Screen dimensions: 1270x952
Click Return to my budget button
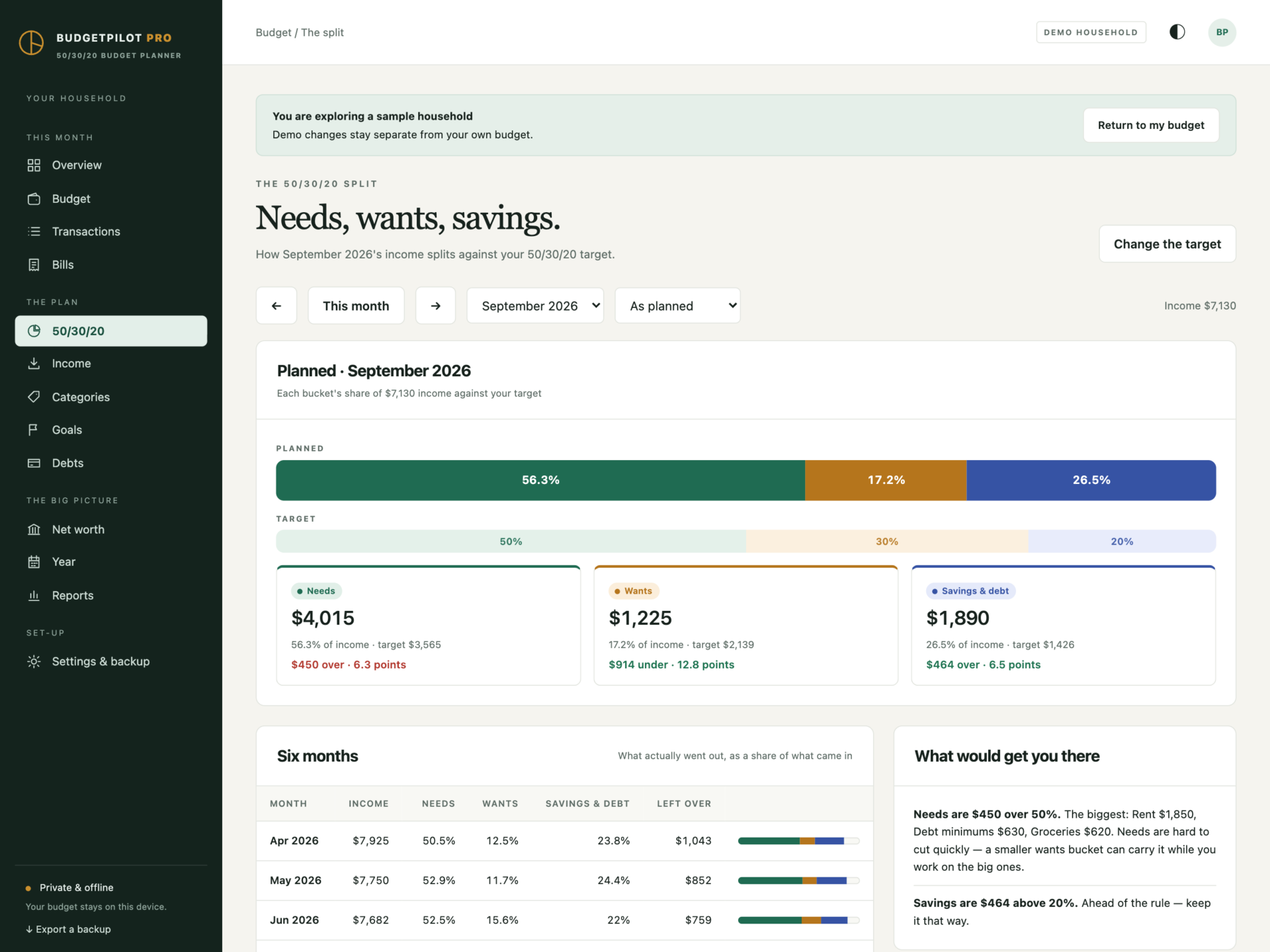[1151, 125]
